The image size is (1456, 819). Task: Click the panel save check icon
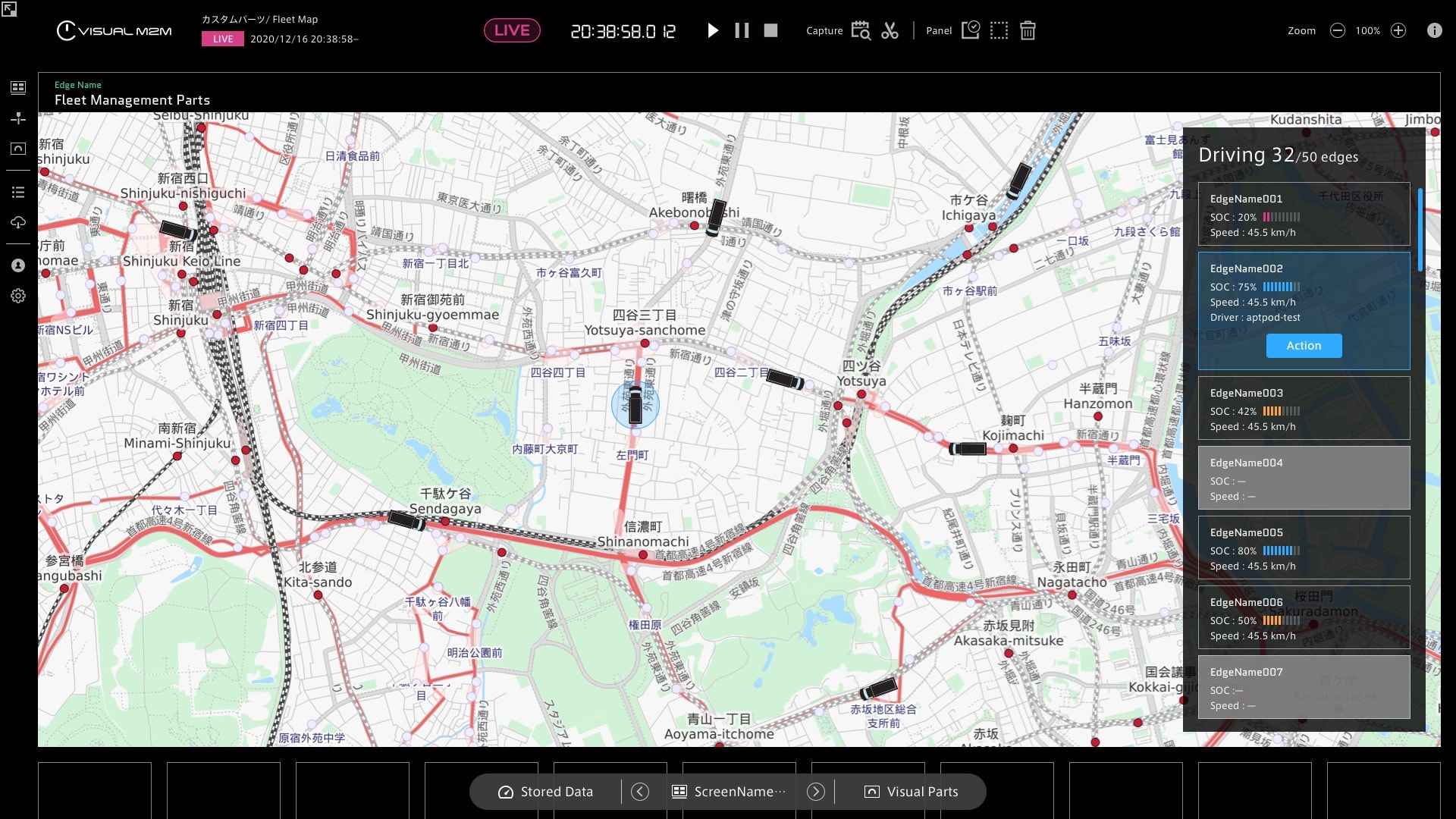pyautogui.click(x=971, y=30)
